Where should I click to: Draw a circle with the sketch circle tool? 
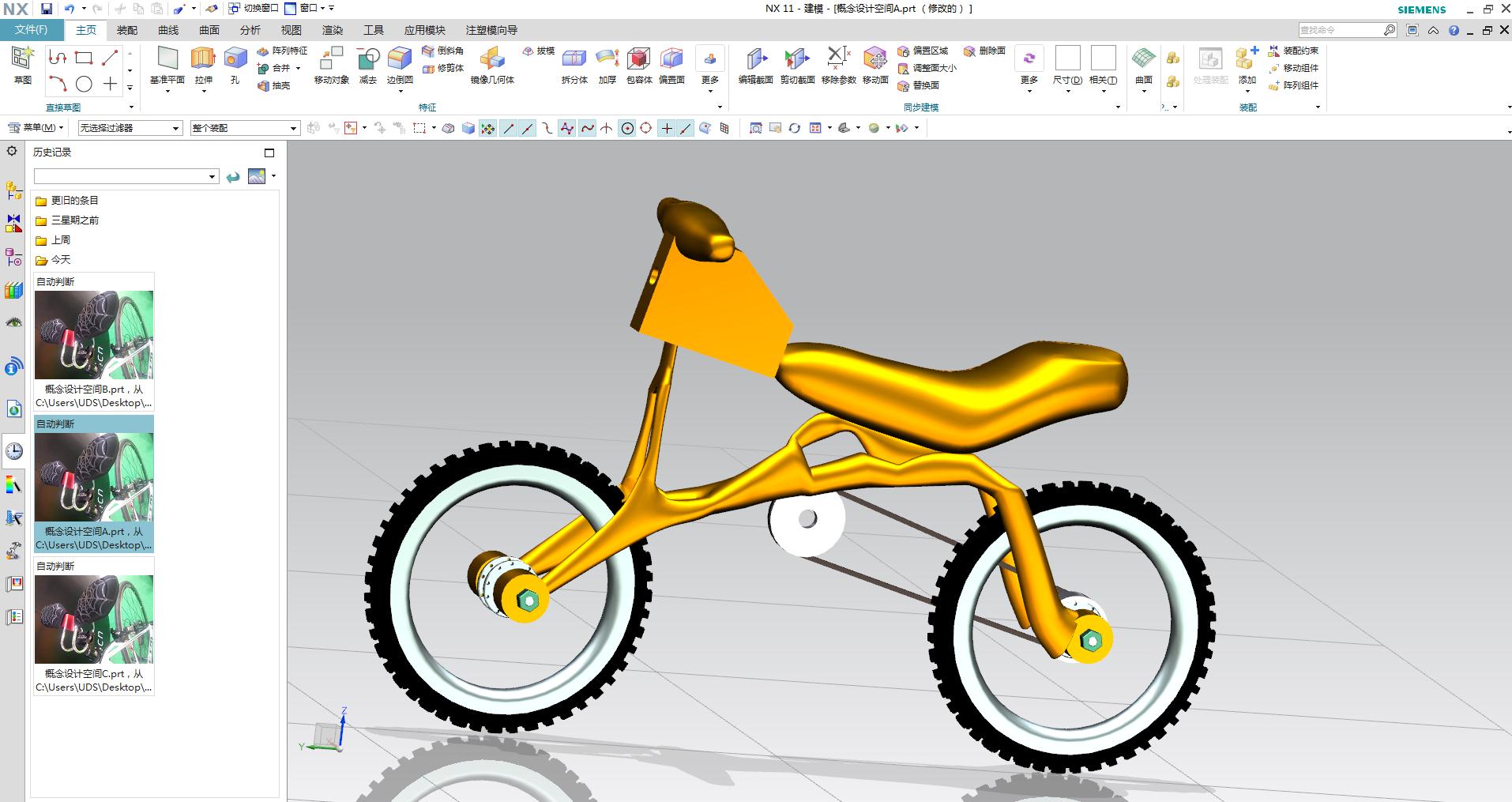tap(84, 84)
